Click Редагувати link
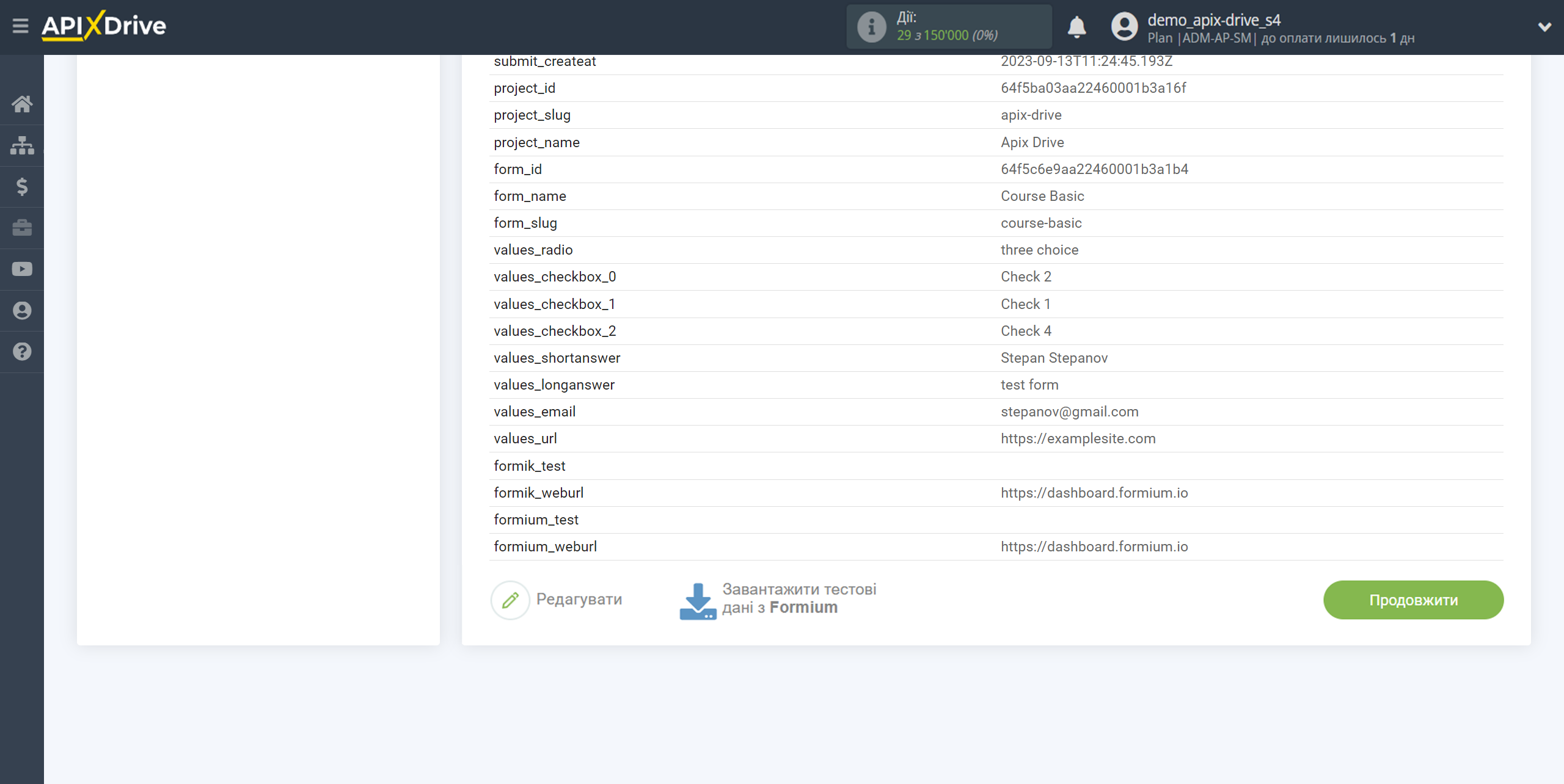The width and height of the screenshot is (1564, 784). (579, 599)
